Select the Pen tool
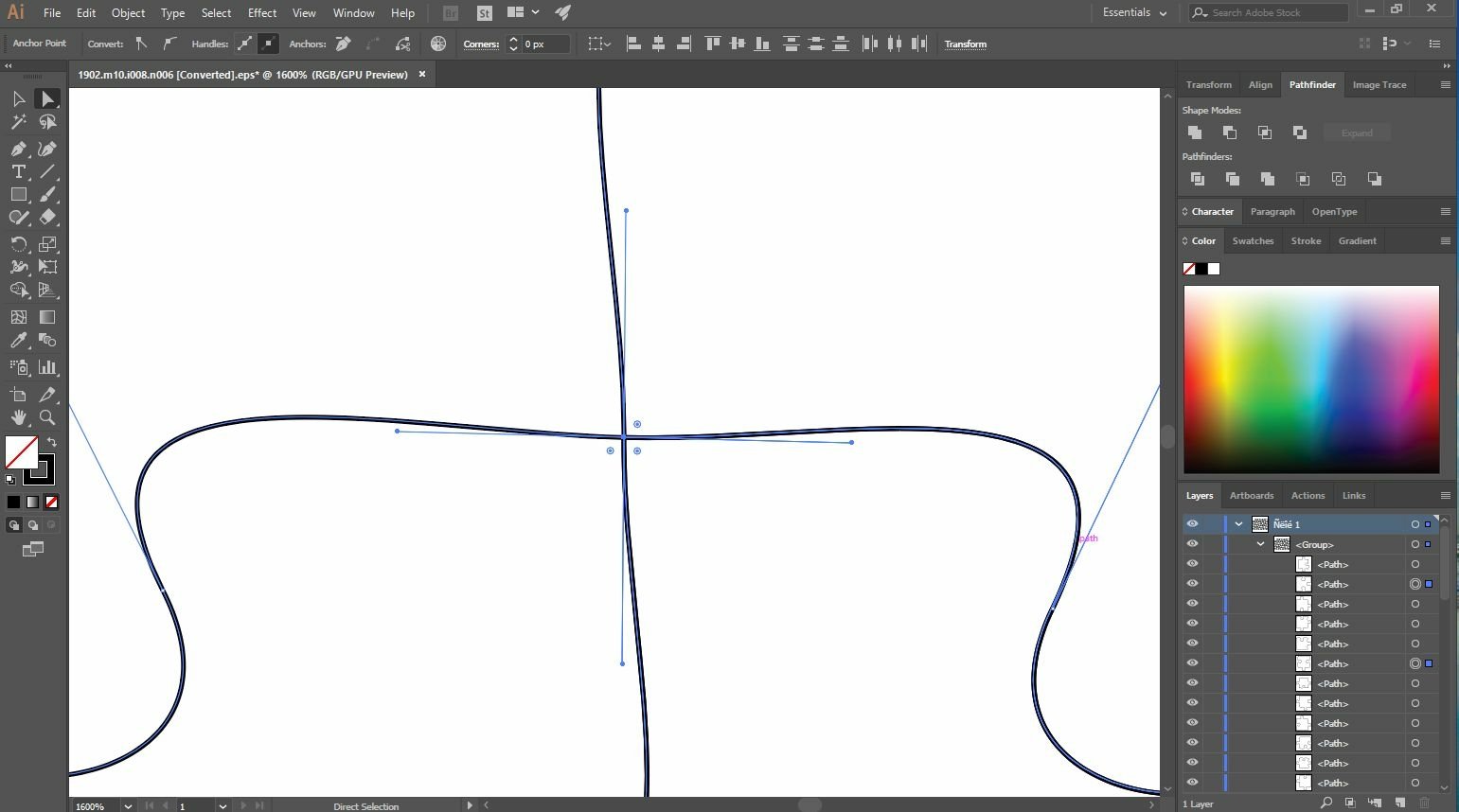 [18, 149]
